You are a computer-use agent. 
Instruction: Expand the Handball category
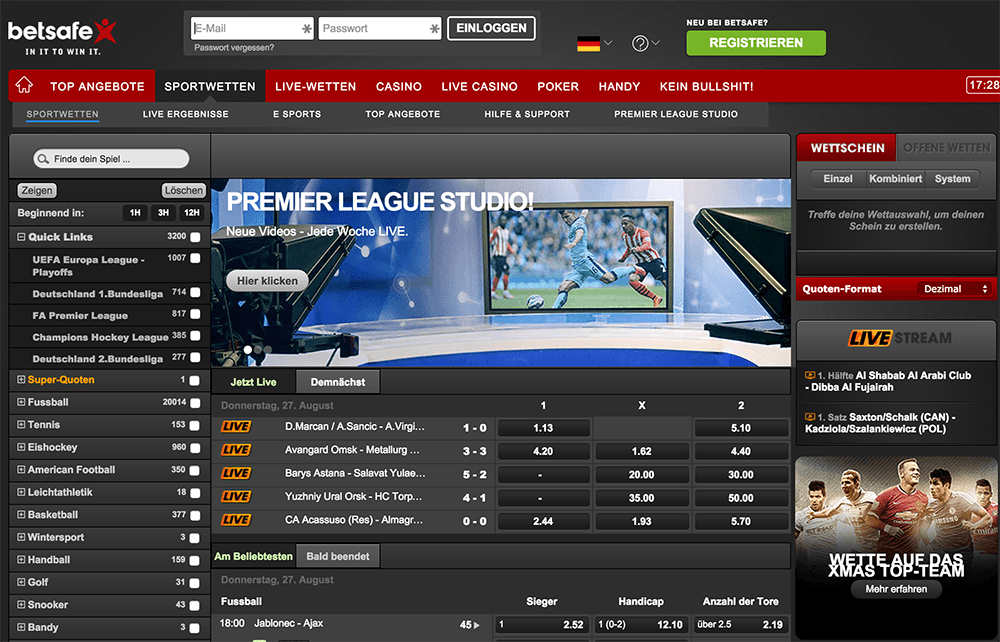point(21,560)
